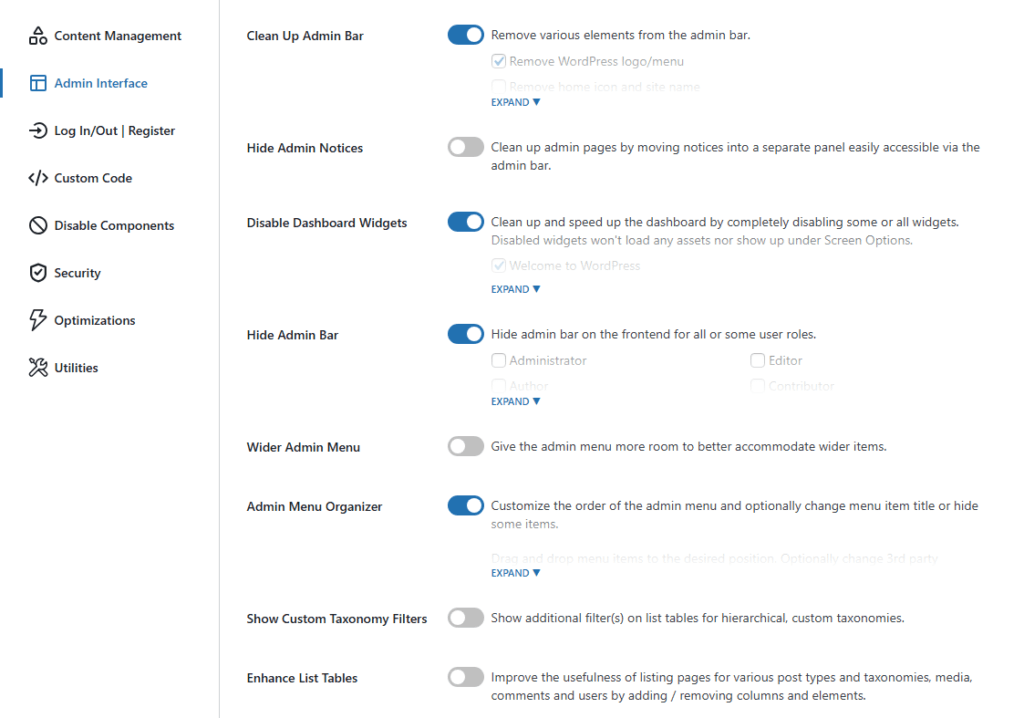The image size is (1024, 718).
Task: Click 'Disabled widgets won't load any assets' note
Action: tap(701, 240)
